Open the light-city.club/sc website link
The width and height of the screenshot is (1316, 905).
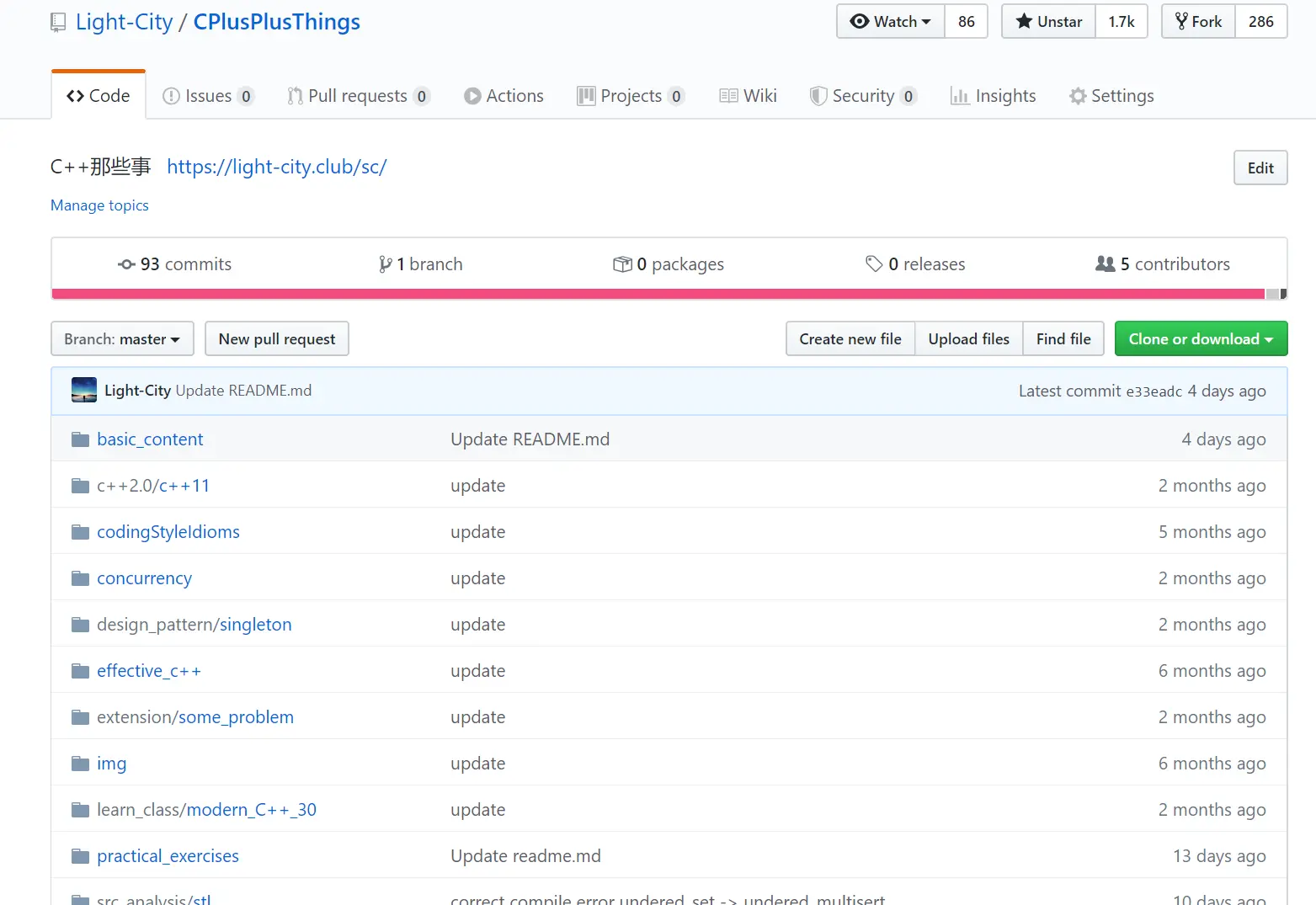point(277,167)
